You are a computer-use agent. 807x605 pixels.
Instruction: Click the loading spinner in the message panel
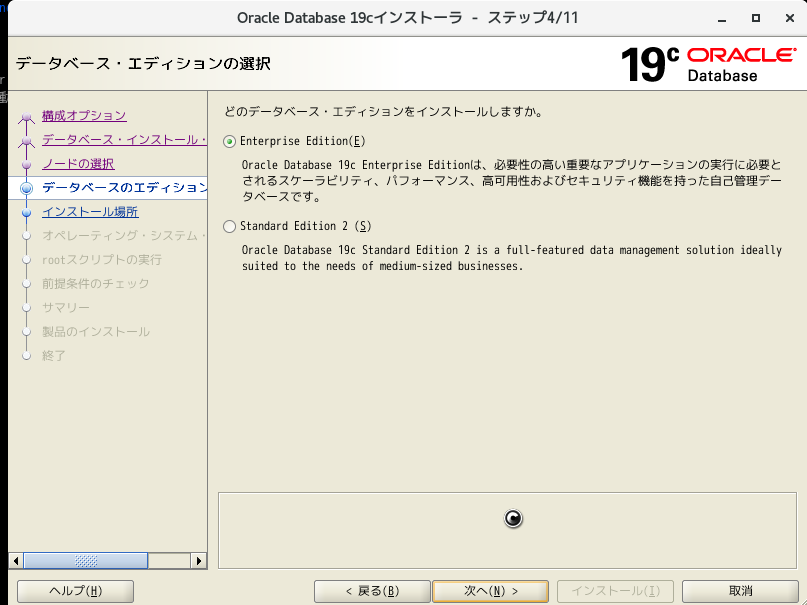click(x=513, y=519)
